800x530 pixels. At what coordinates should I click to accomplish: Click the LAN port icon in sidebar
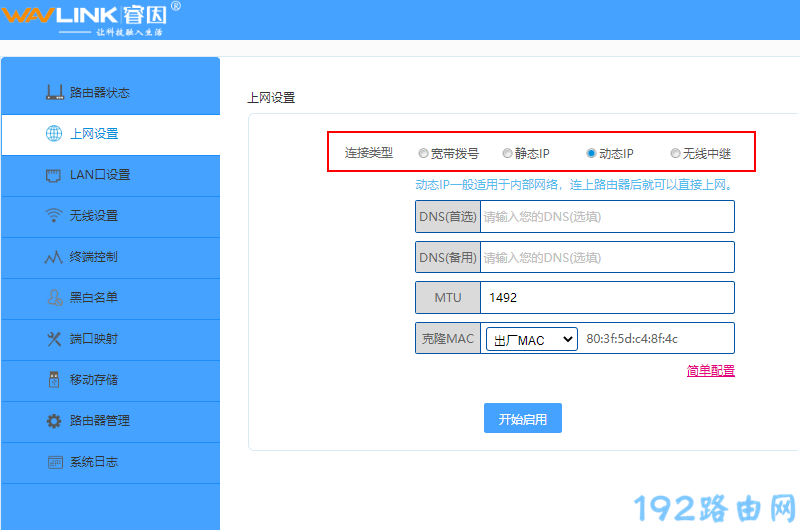tap(54, 175)
